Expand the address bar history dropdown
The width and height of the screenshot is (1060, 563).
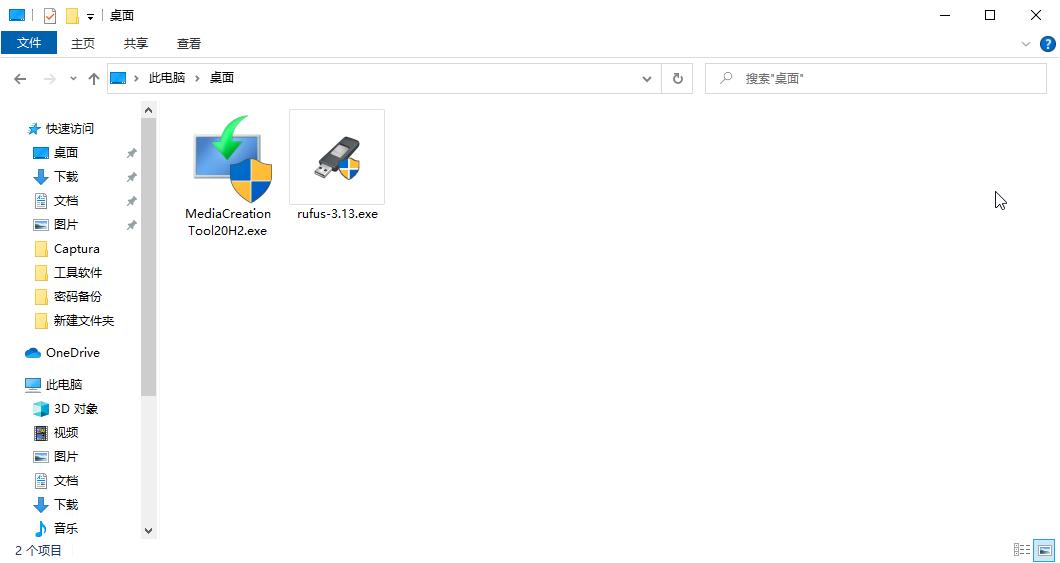click(x=647, y=79)
